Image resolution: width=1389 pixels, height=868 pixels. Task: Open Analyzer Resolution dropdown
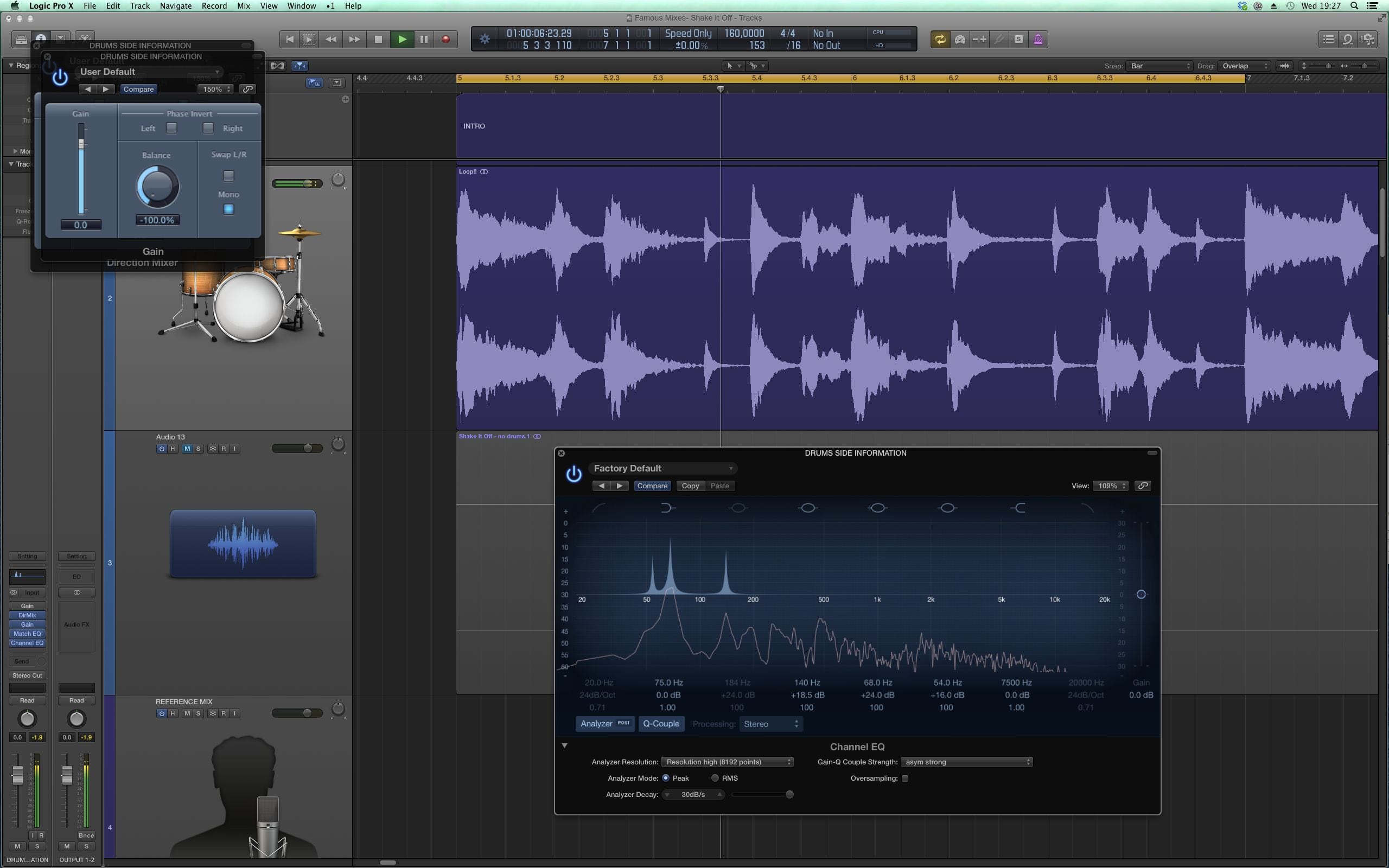pos(727,762)
